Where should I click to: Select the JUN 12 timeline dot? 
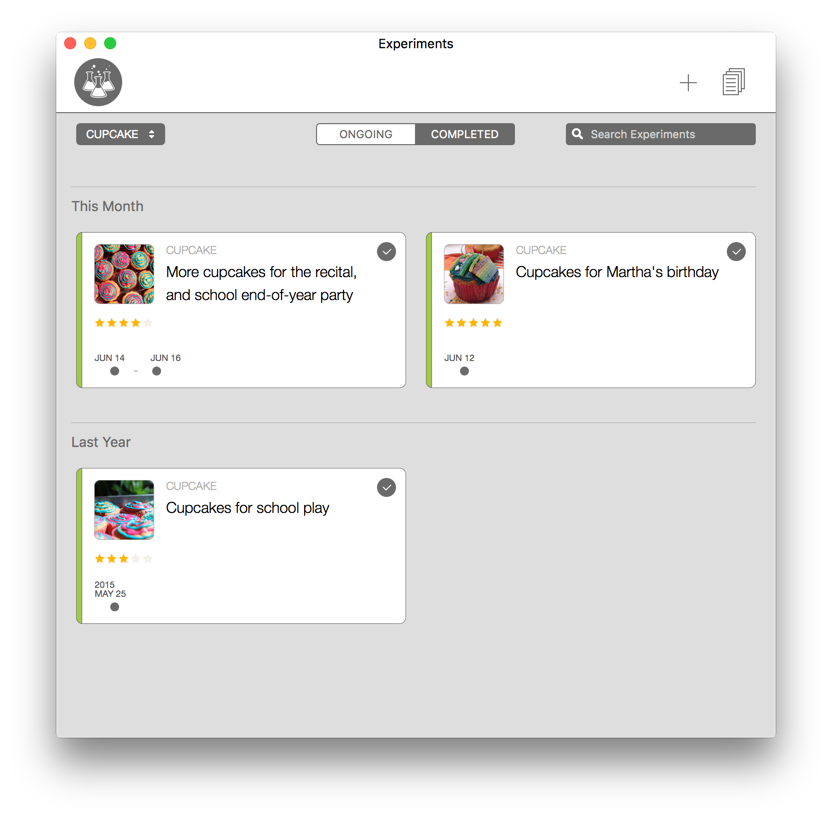pos(464,371)
